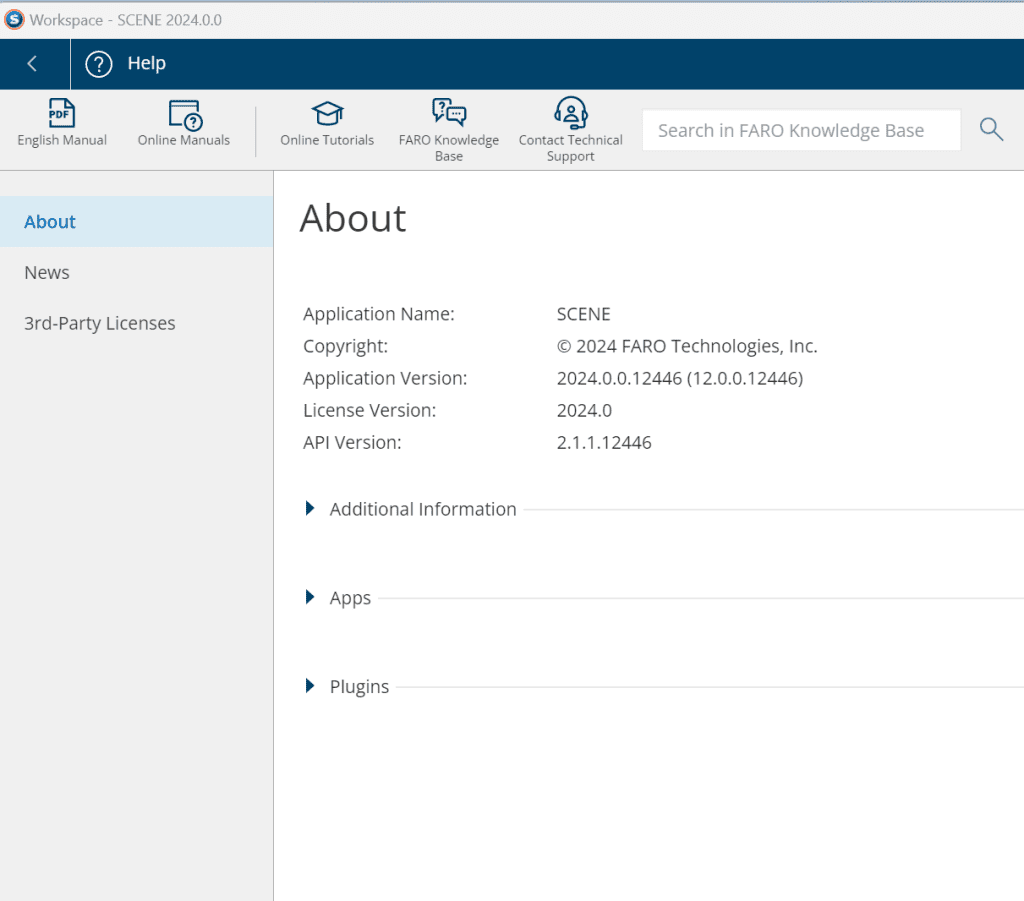Click the API version value 2.1.1.12446
The width and height of the screenshot is (1024, 901).
[604, 443]
